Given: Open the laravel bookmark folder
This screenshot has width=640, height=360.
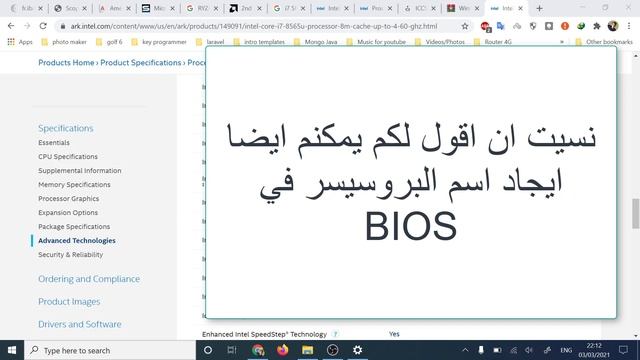Looking at the screenshot, I should click(210, 42).
